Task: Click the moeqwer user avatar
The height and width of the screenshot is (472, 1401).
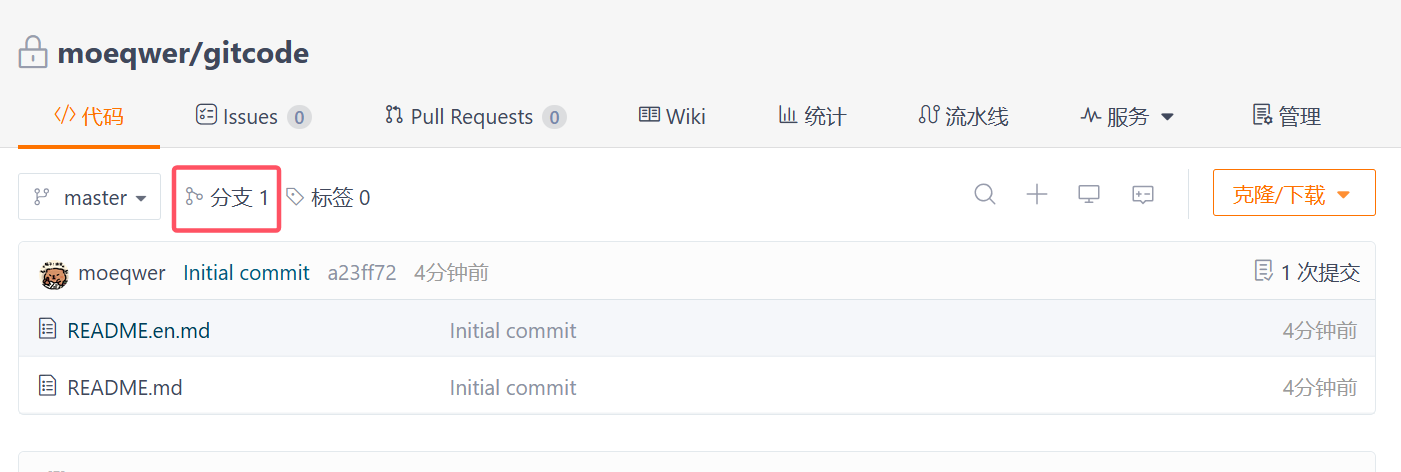Action: point(54,274)
